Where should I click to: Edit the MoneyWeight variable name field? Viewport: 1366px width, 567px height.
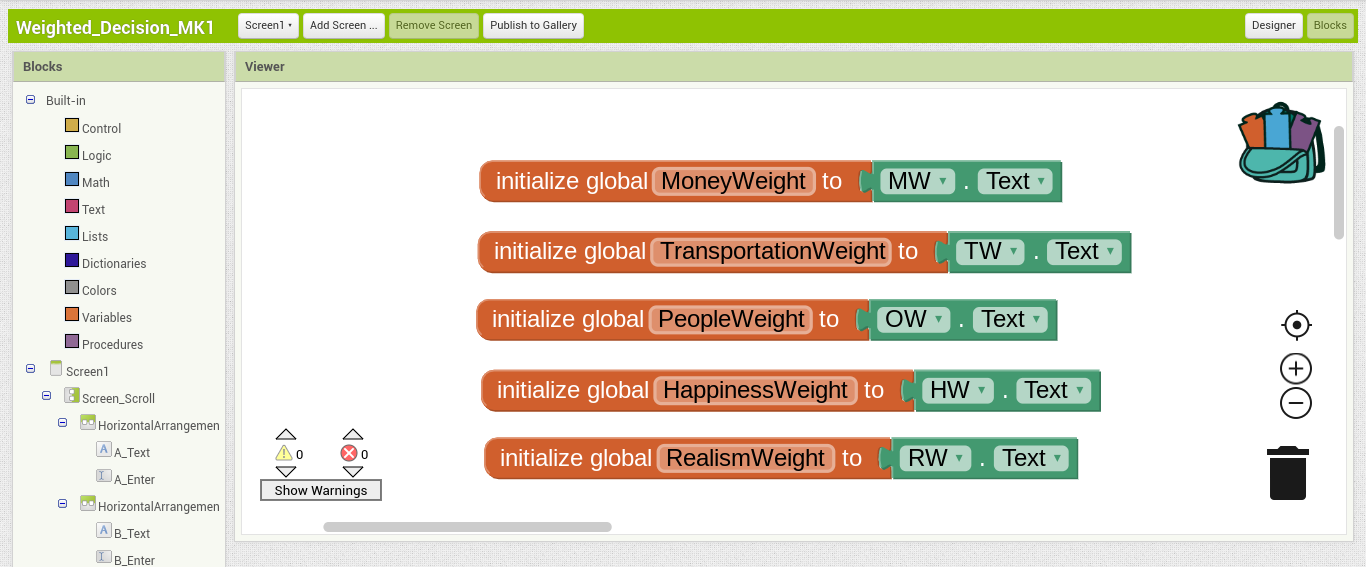(733, 181)
